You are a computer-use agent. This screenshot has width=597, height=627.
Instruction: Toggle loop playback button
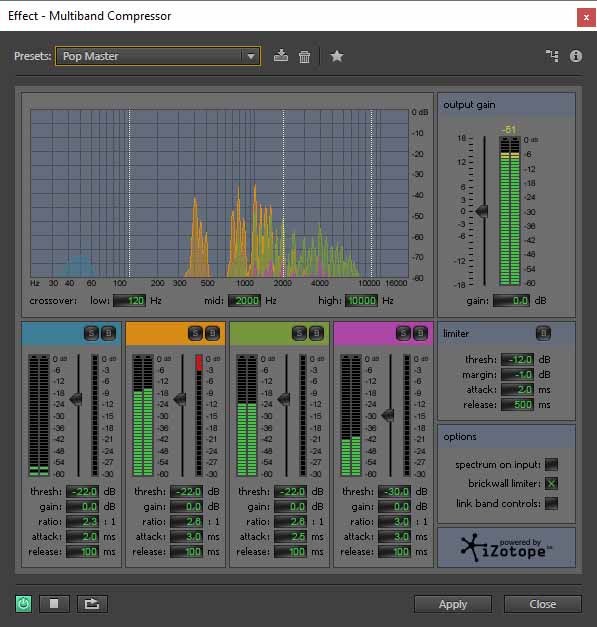point(92,603)
